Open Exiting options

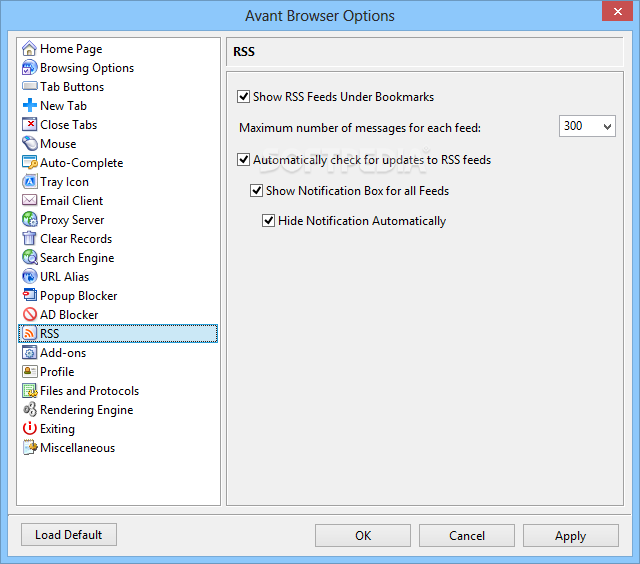[57, 429]
